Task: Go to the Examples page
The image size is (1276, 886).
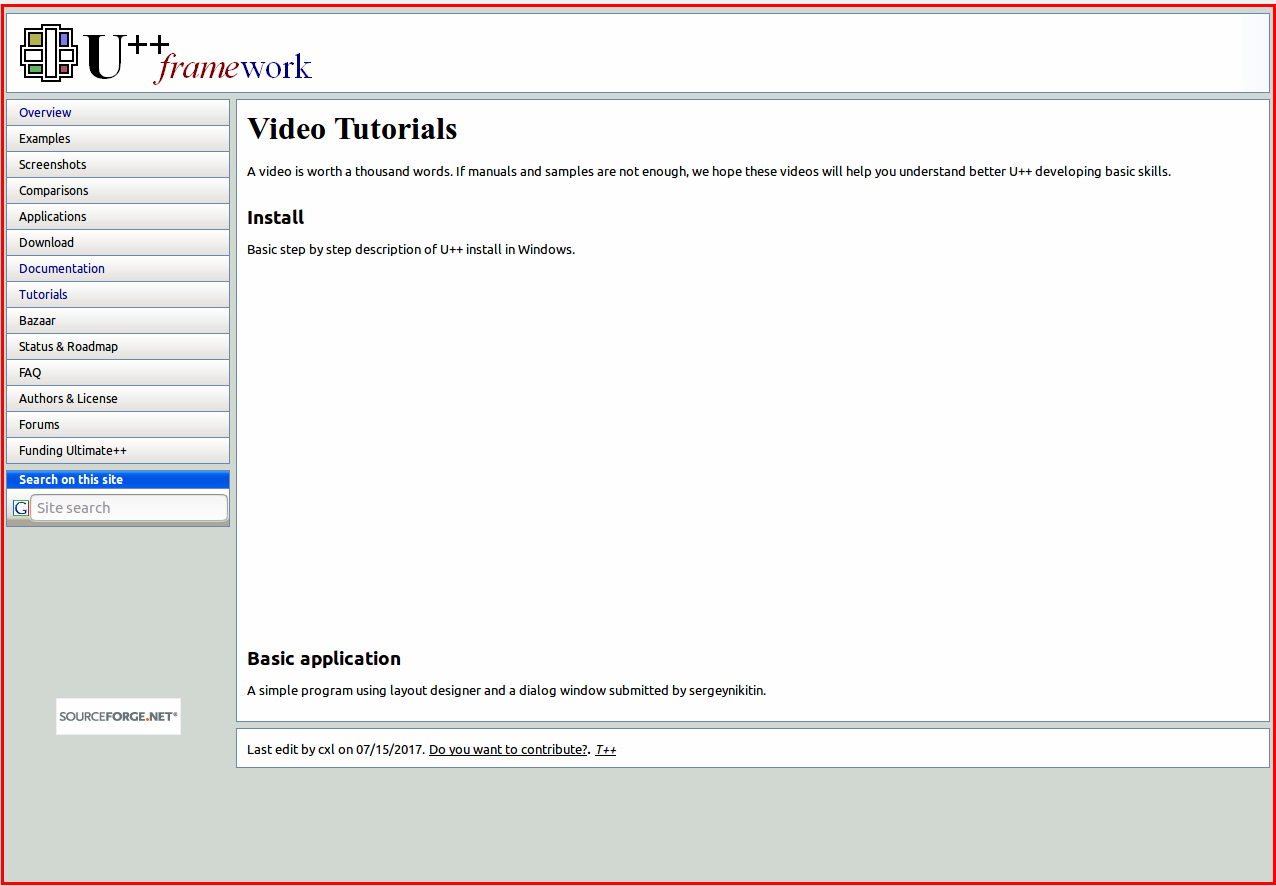Action: [x=45, y=139]
